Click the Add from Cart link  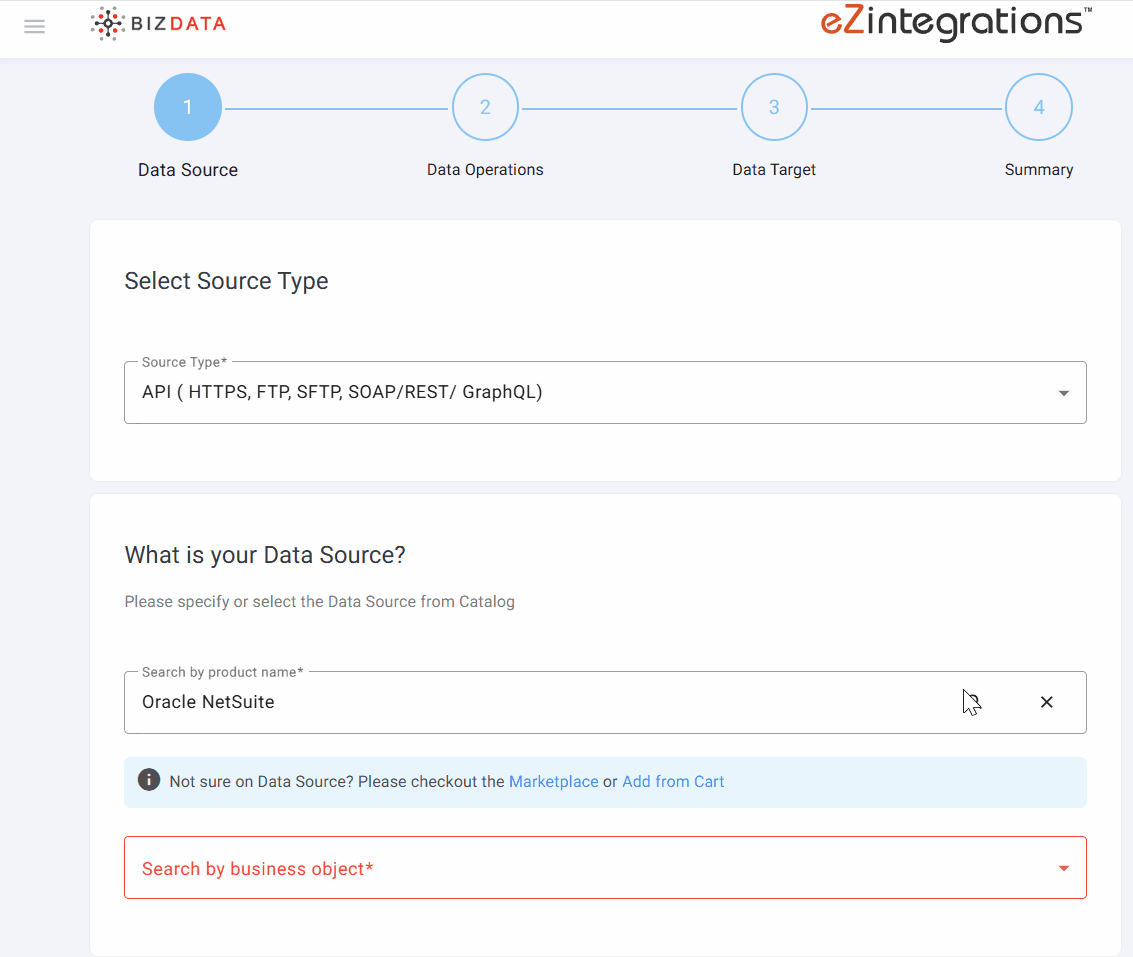click(x=673, y=782)
